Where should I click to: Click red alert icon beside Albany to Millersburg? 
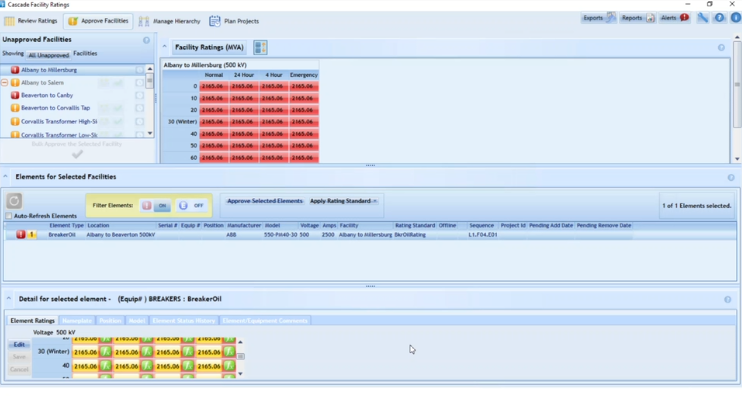coord(15,70)
